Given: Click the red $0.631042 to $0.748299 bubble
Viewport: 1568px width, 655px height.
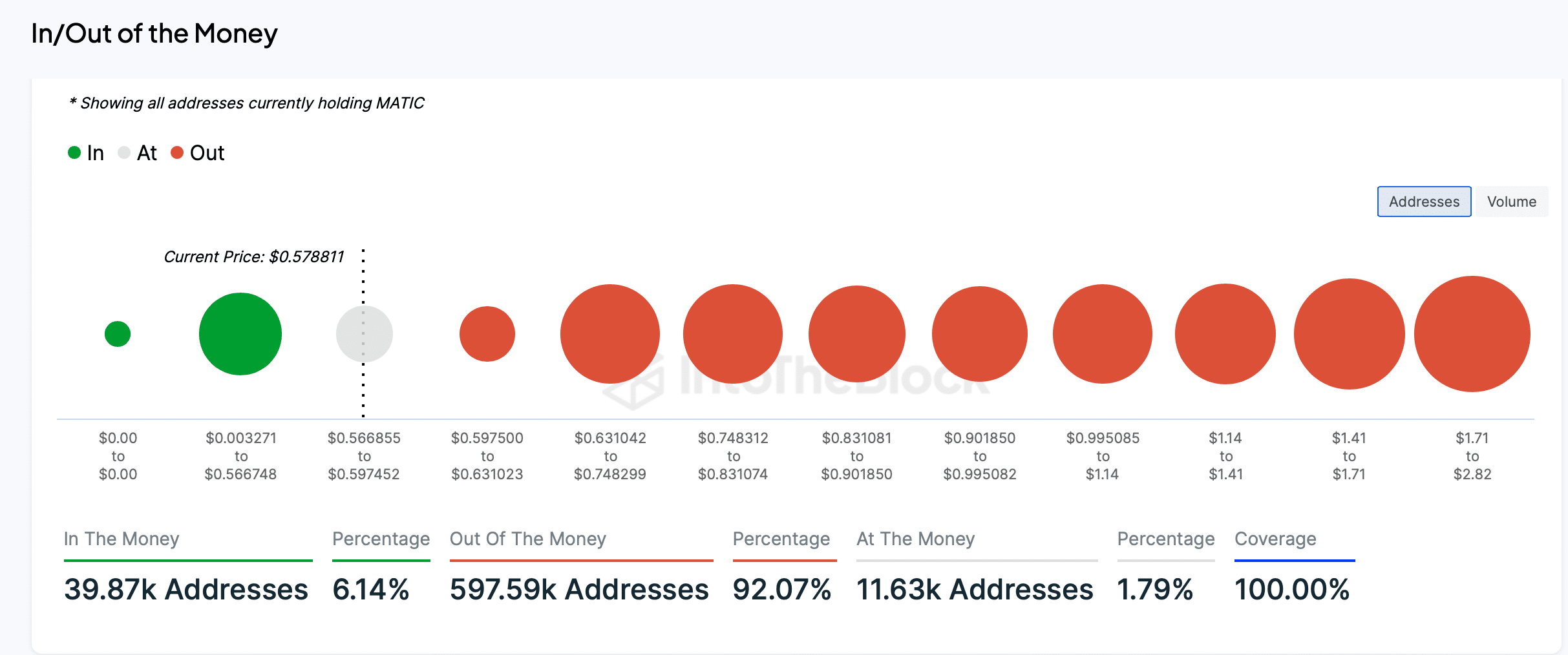Looking at the screenshot, I should click(610, 334).
